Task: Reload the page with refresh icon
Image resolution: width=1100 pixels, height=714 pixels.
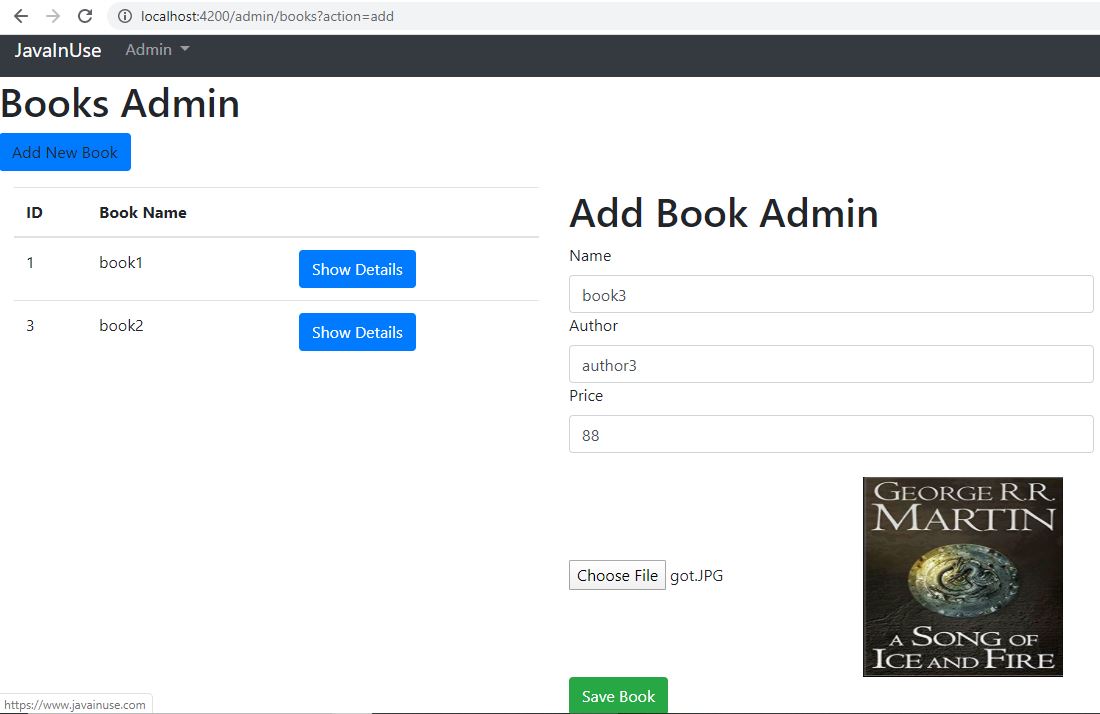Action: point(85,15)
